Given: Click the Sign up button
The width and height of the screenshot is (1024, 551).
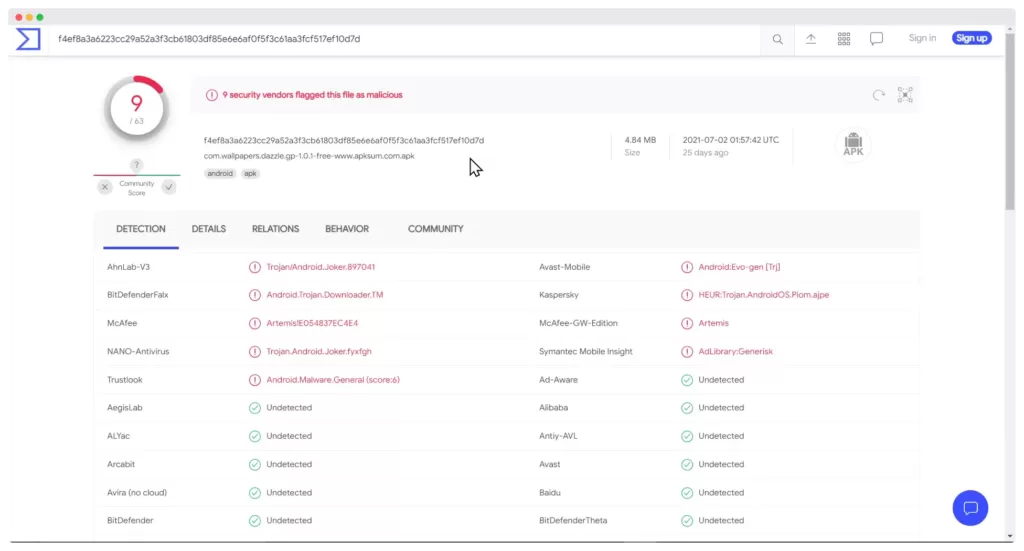Looking at the screenshot, I should tap(971, 39).
